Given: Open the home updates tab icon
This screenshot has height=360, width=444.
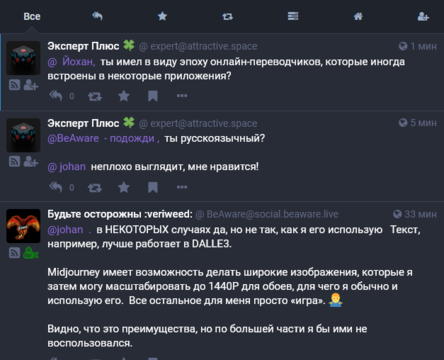Looking at the screenshot, I should [358, 16].
